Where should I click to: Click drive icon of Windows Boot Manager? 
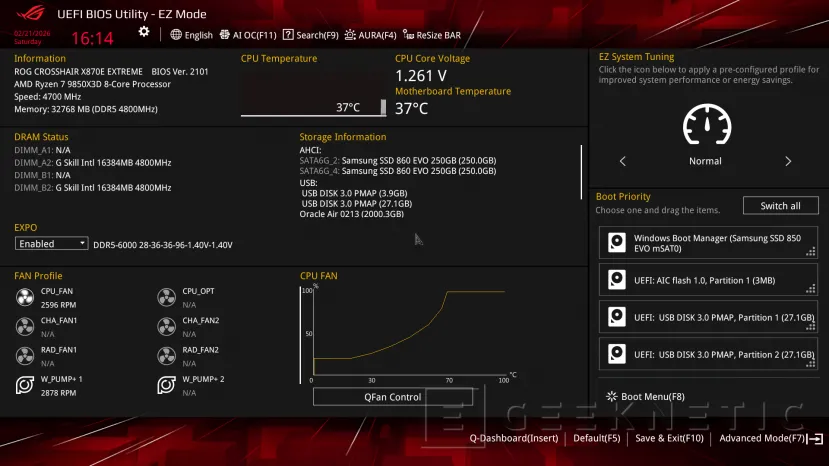tap(616, 243)
